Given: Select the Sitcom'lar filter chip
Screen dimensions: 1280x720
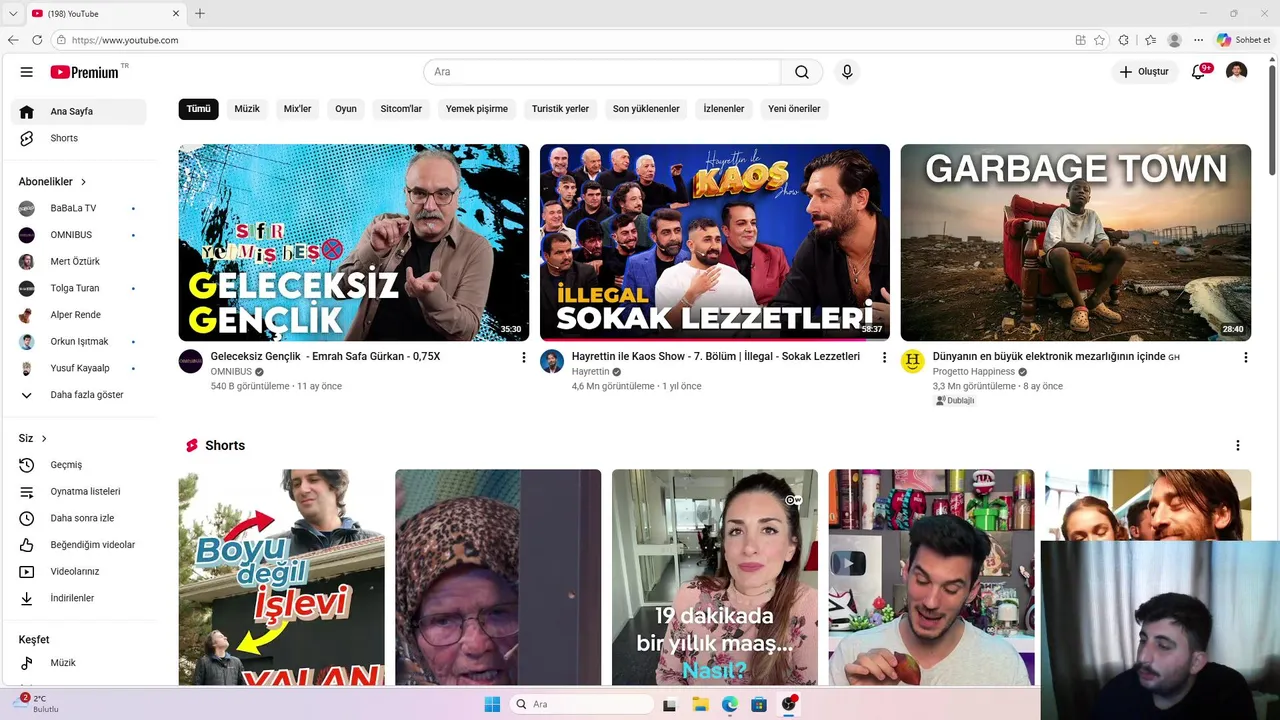Looking at the screenshot, I should 401,109.
